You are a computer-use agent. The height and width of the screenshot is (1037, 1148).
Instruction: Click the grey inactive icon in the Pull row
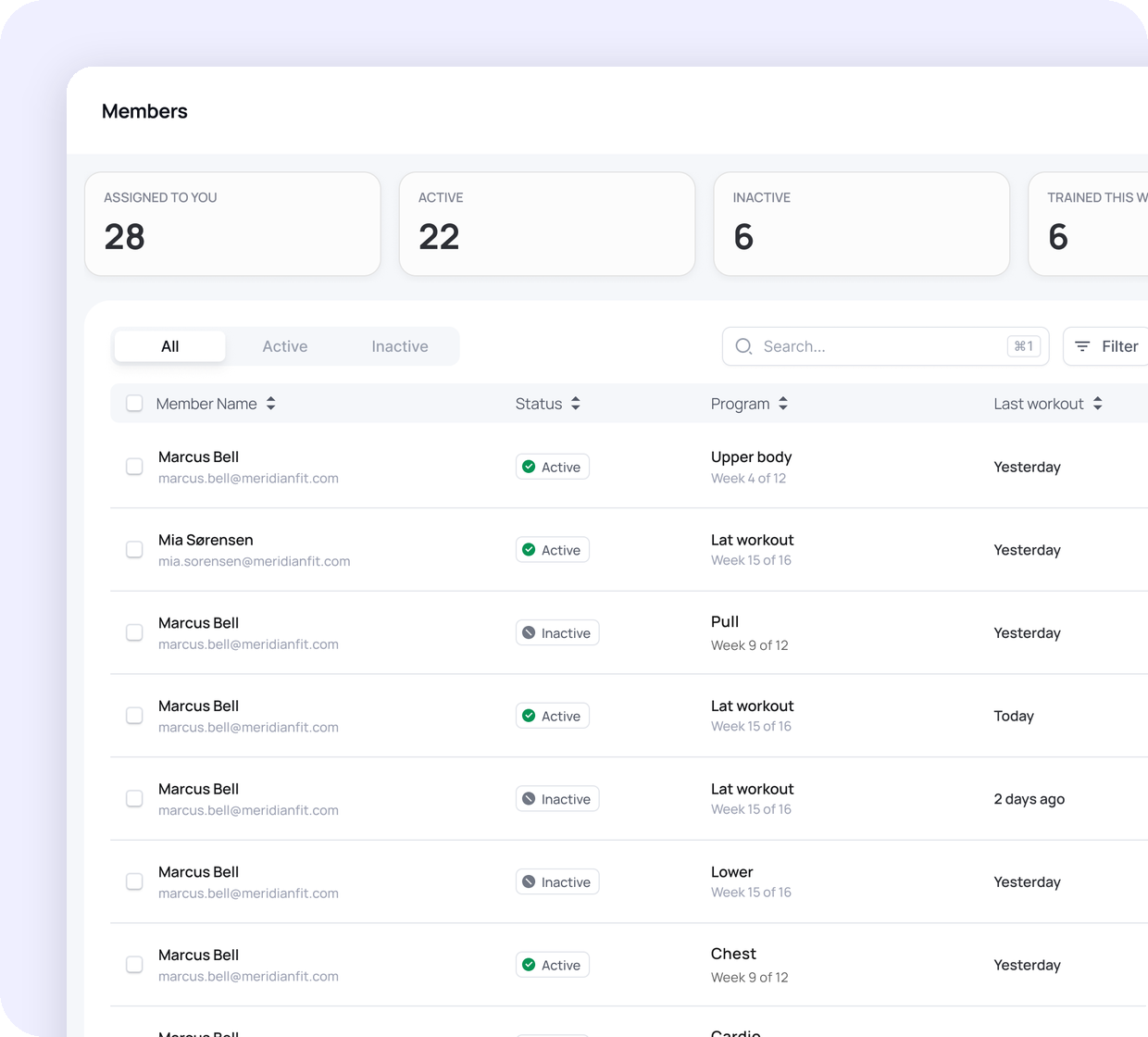point(529,633)
